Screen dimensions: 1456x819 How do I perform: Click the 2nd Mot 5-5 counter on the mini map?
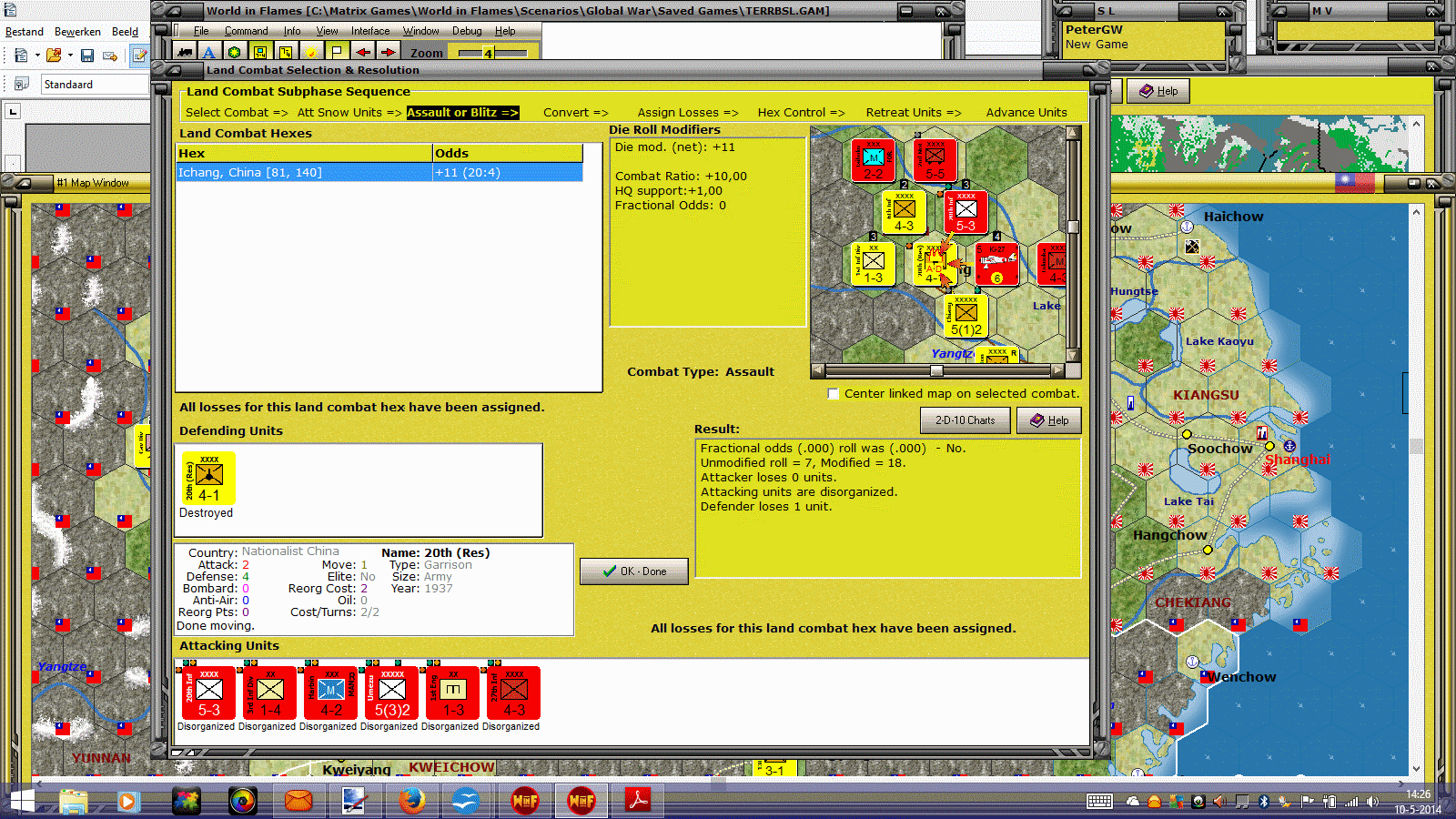(x=935, y=160)
